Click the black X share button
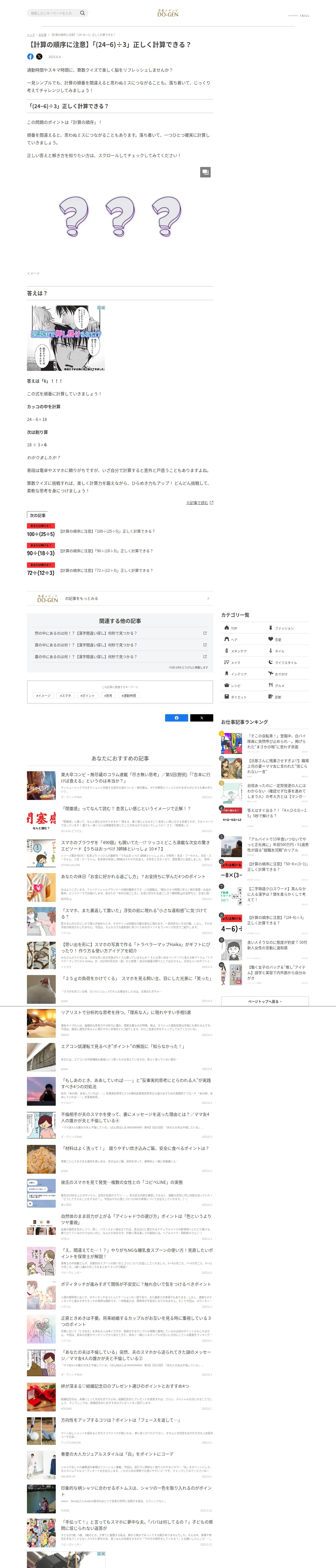The width and height of the screenshot is (336, 1568). (202, 718)
